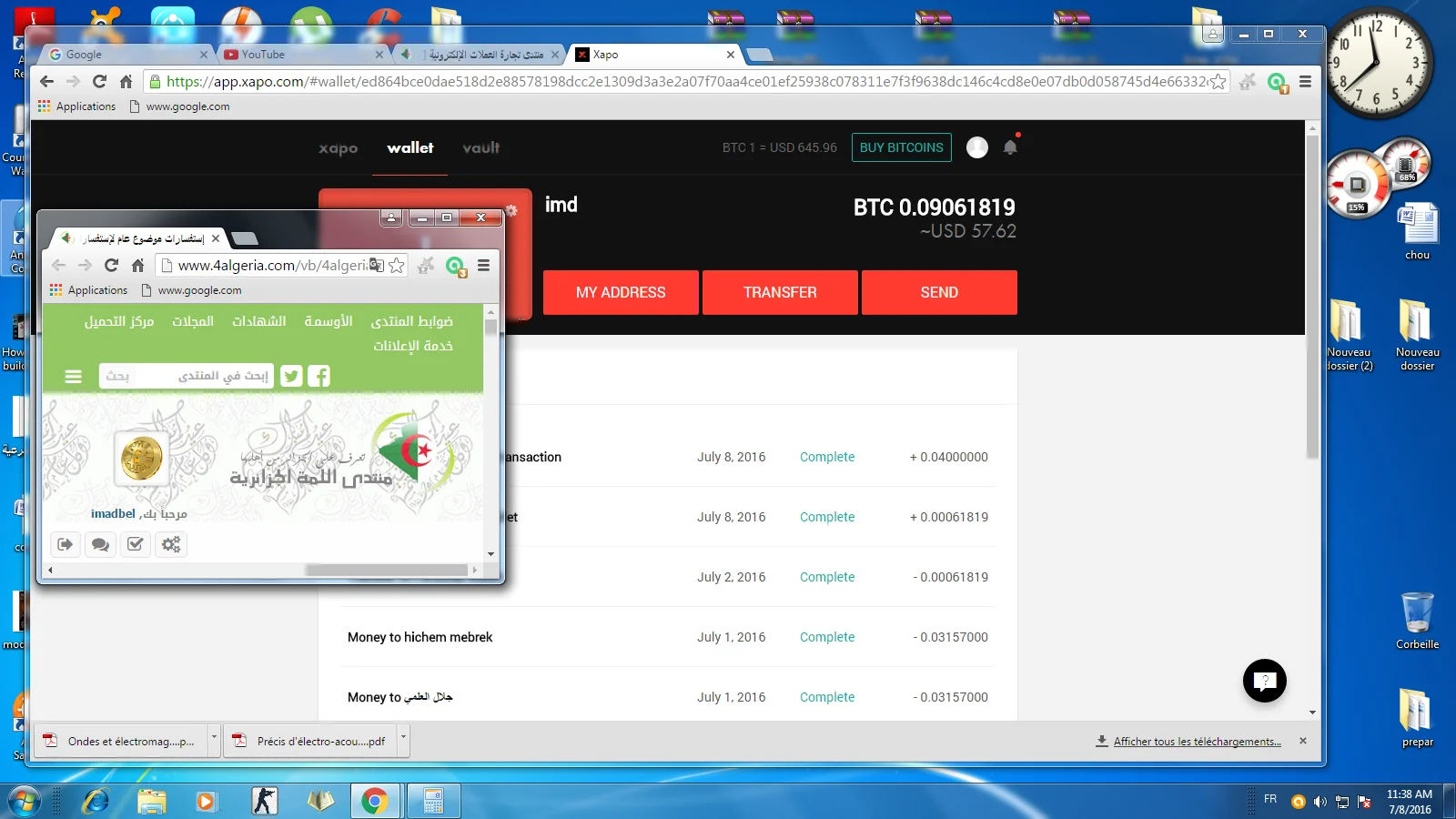Expand the forum green hamburger menu
The width and height of the screenshot is (1456, 819).
pyautogui.click(x=74, y=376)
